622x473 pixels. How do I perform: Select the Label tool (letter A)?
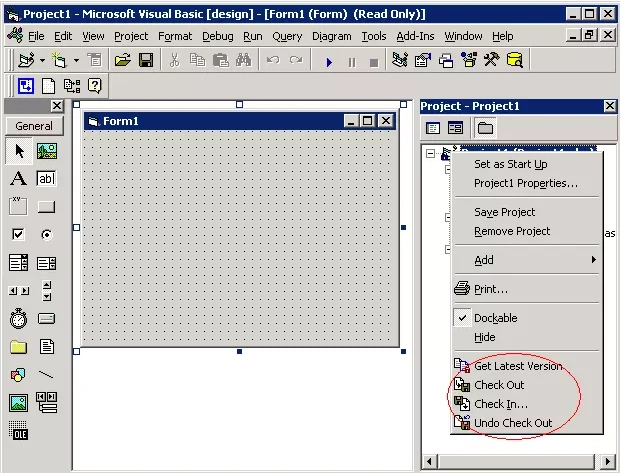tap(18, 179)
